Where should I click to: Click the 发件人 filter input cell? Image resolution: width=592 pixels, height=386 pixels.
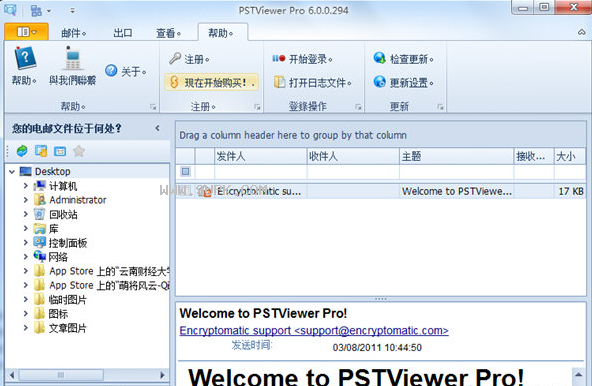[x=261, y=172]
